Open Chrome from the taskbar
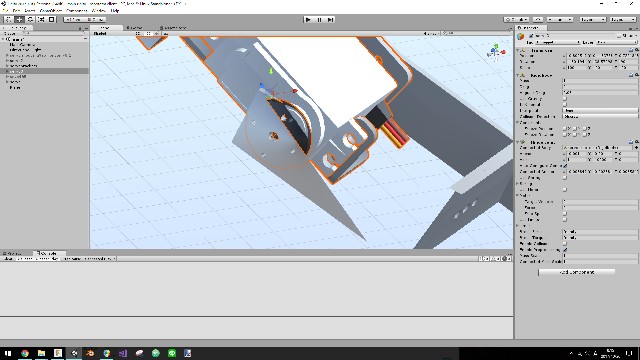 25,353
